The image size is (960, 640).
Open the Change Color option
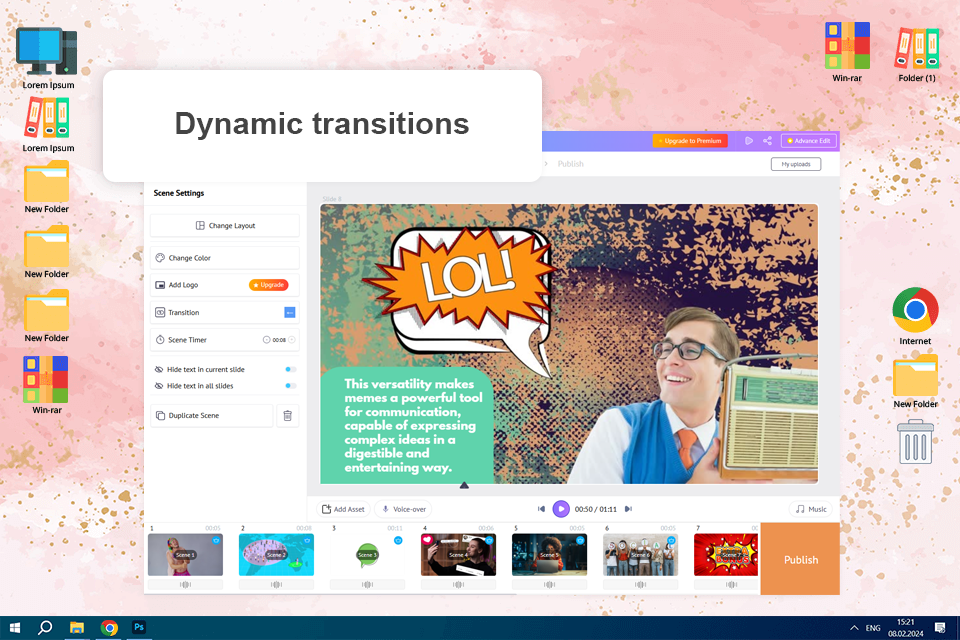pos(225,258)
